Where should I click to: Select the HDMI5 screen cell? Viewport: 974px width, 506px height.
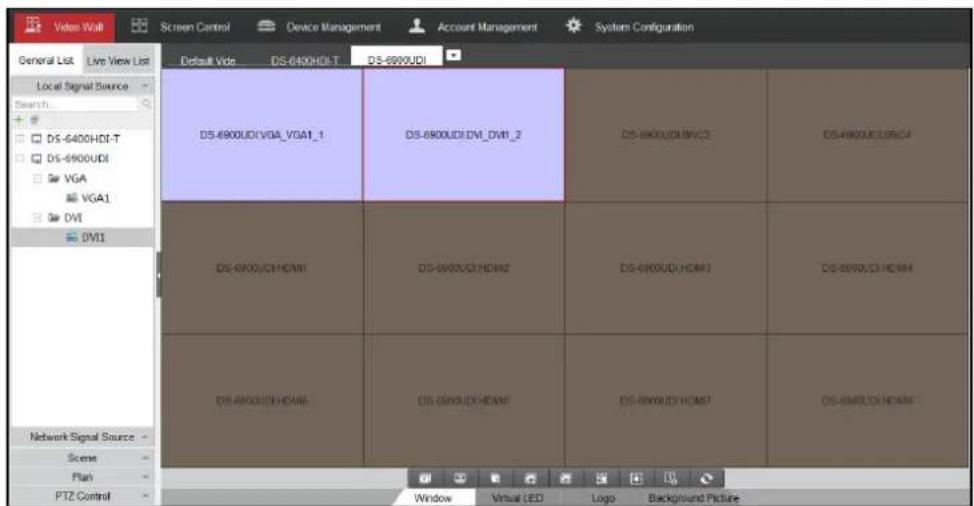tap(262, 400)
